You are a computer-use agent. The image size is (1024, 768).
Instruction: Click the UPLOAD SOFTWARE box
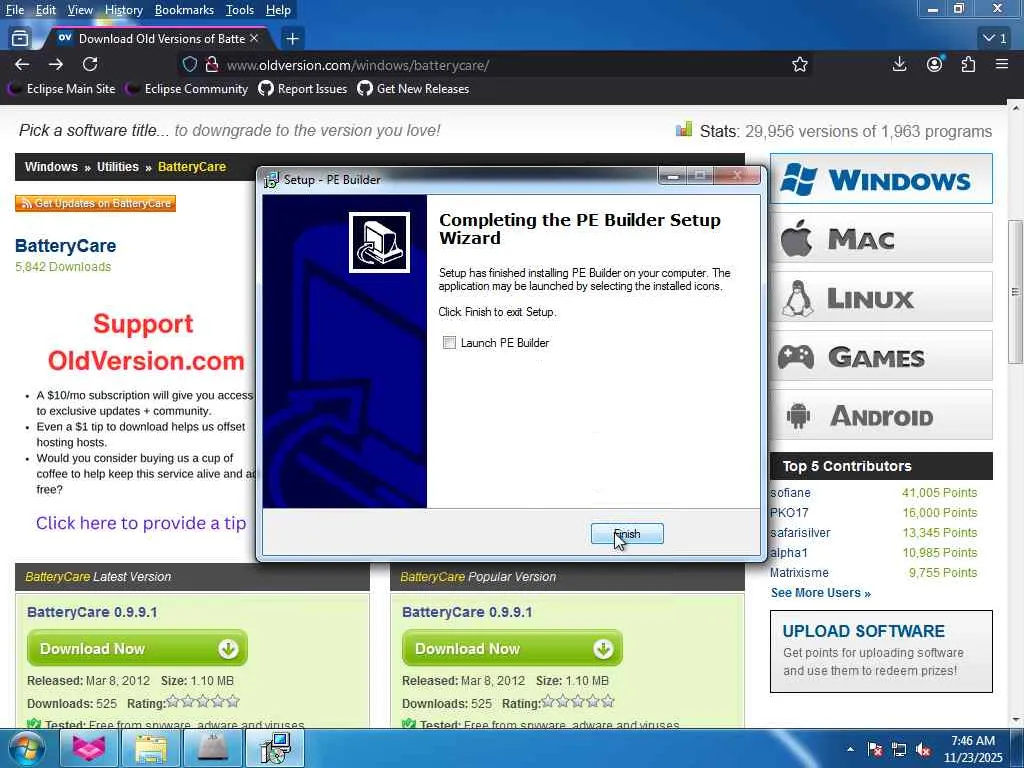click(x=881, y=651)
